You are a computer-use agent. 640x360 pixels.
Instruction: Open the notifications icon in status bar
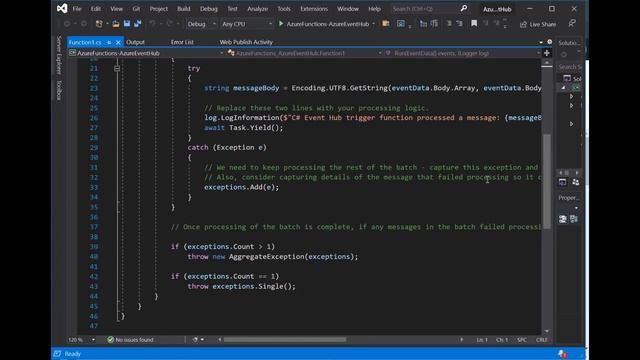tap(562, 354)
